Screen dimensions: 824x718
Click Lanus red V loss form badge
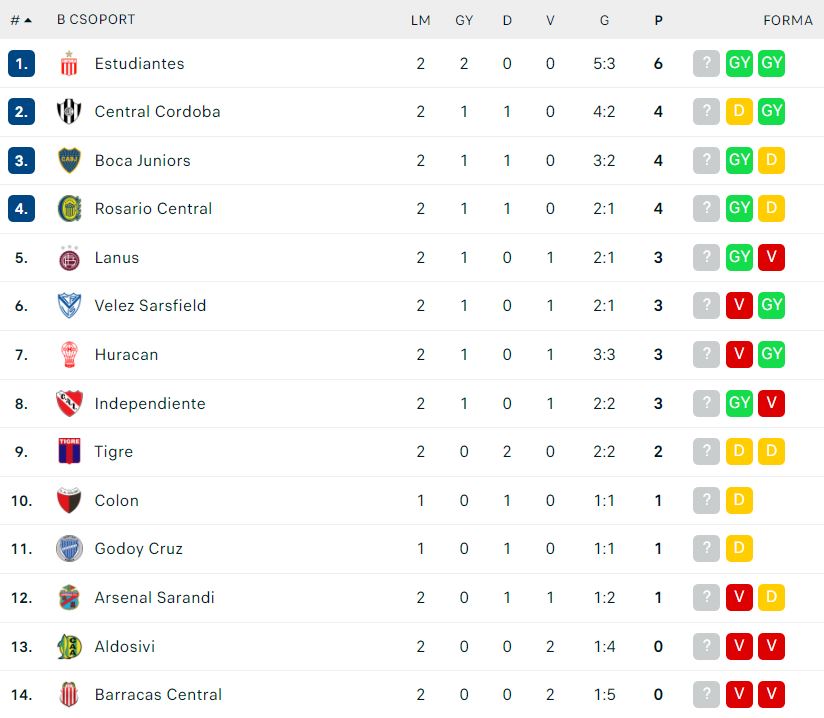(771, 257)
